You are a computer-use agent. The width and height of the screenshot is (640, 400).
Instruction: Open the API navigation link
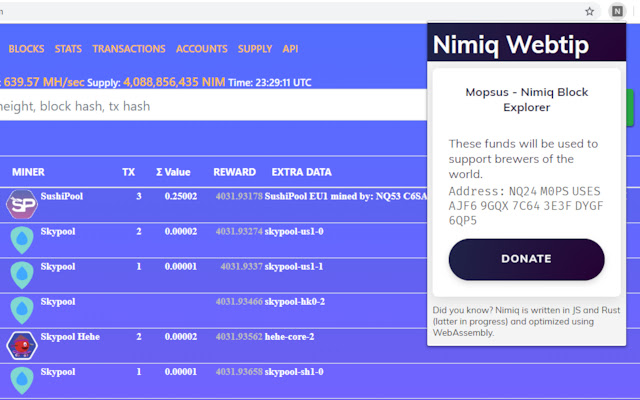(x=290, y=49)
